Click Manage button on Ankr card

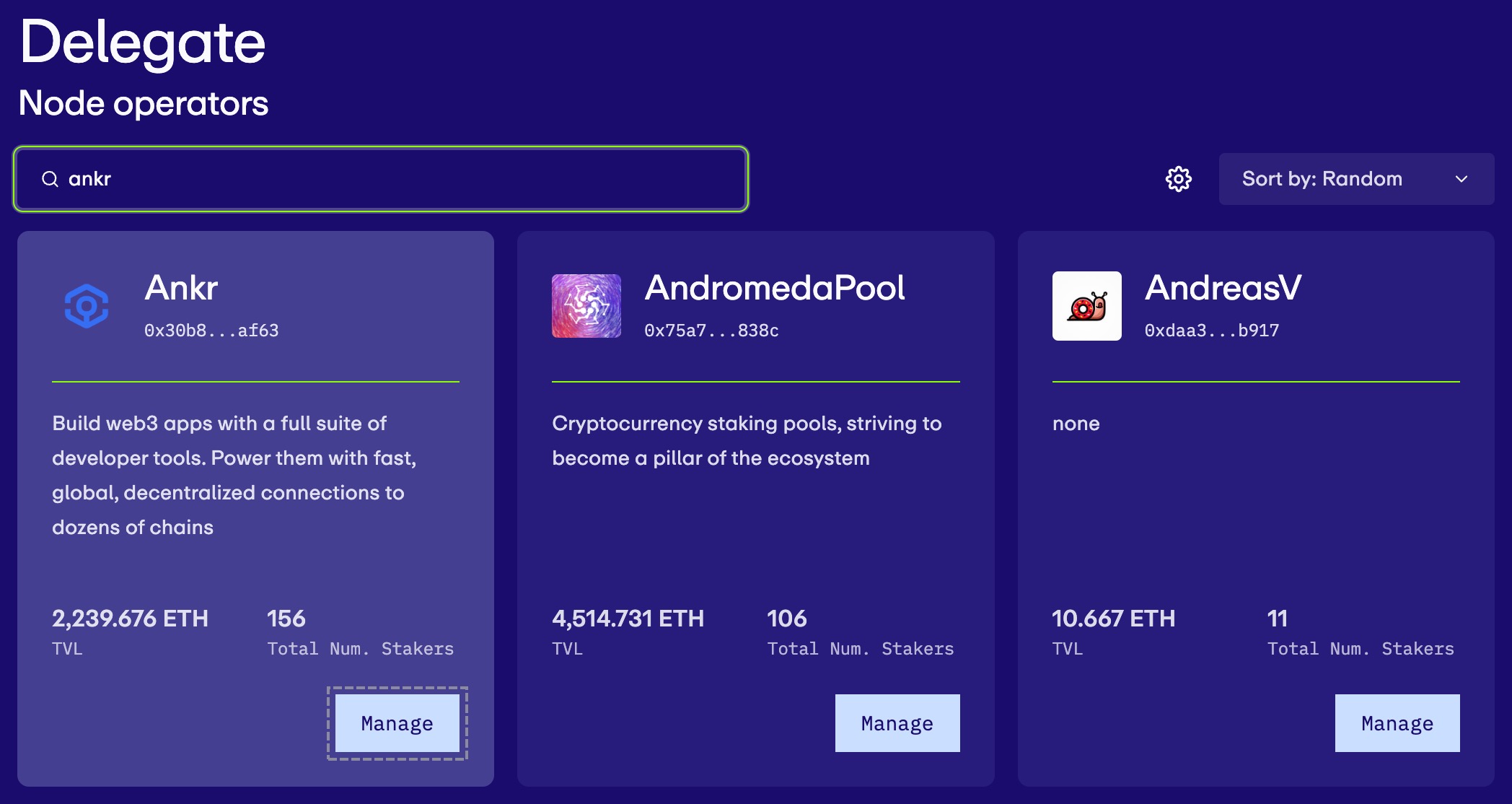pyautogui.click(x=397, y=723)
